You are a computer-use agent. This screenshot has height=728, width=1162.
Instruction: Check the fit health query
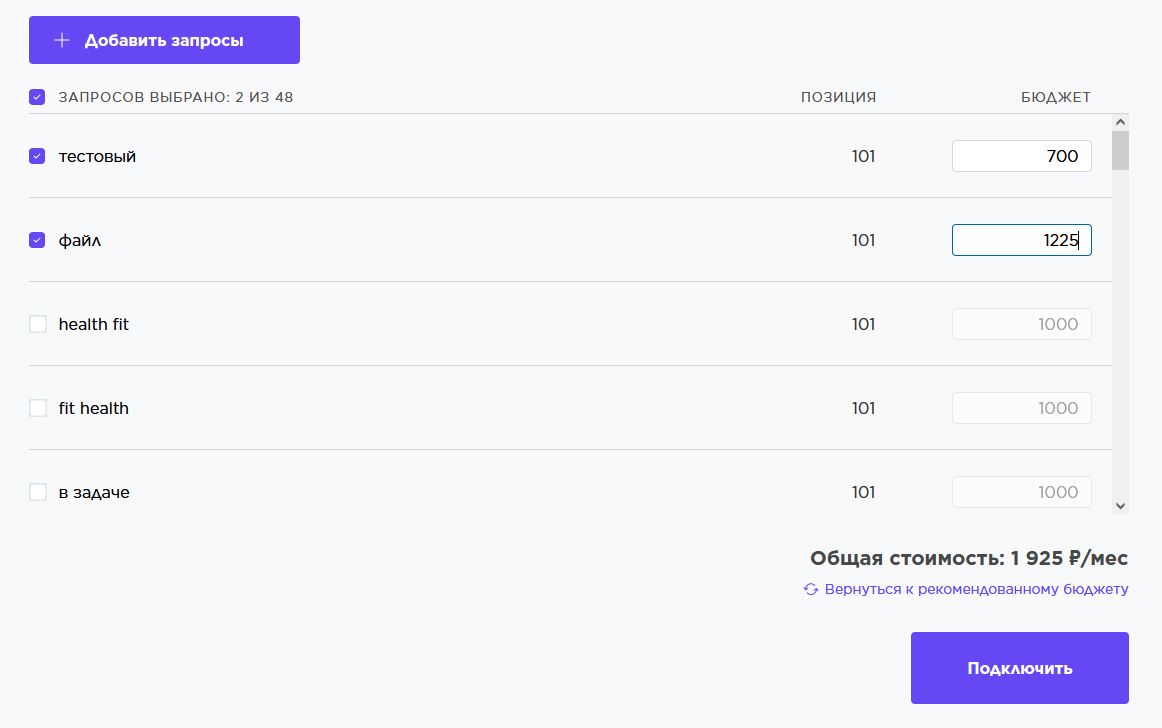tap(37, 408)
